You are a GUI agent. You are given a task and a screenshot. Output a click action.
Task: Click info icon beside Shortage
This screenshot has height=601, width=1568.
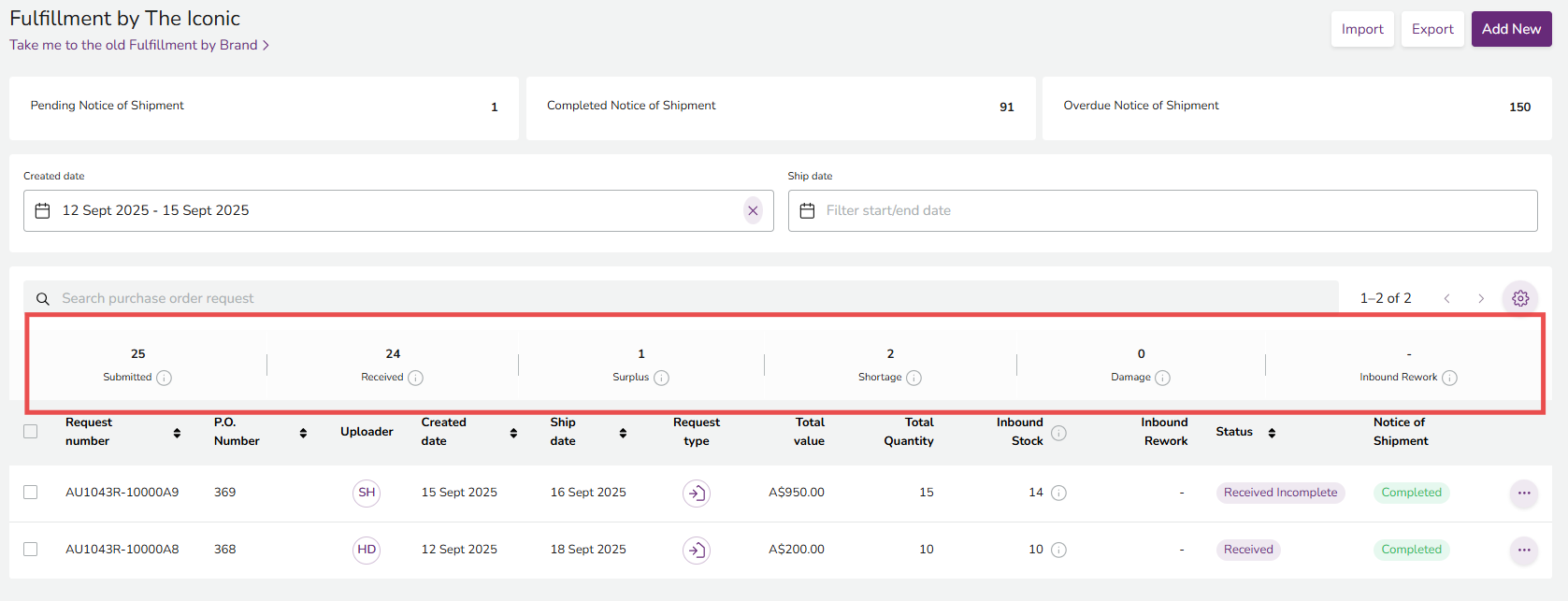click(x=913, y=378)
